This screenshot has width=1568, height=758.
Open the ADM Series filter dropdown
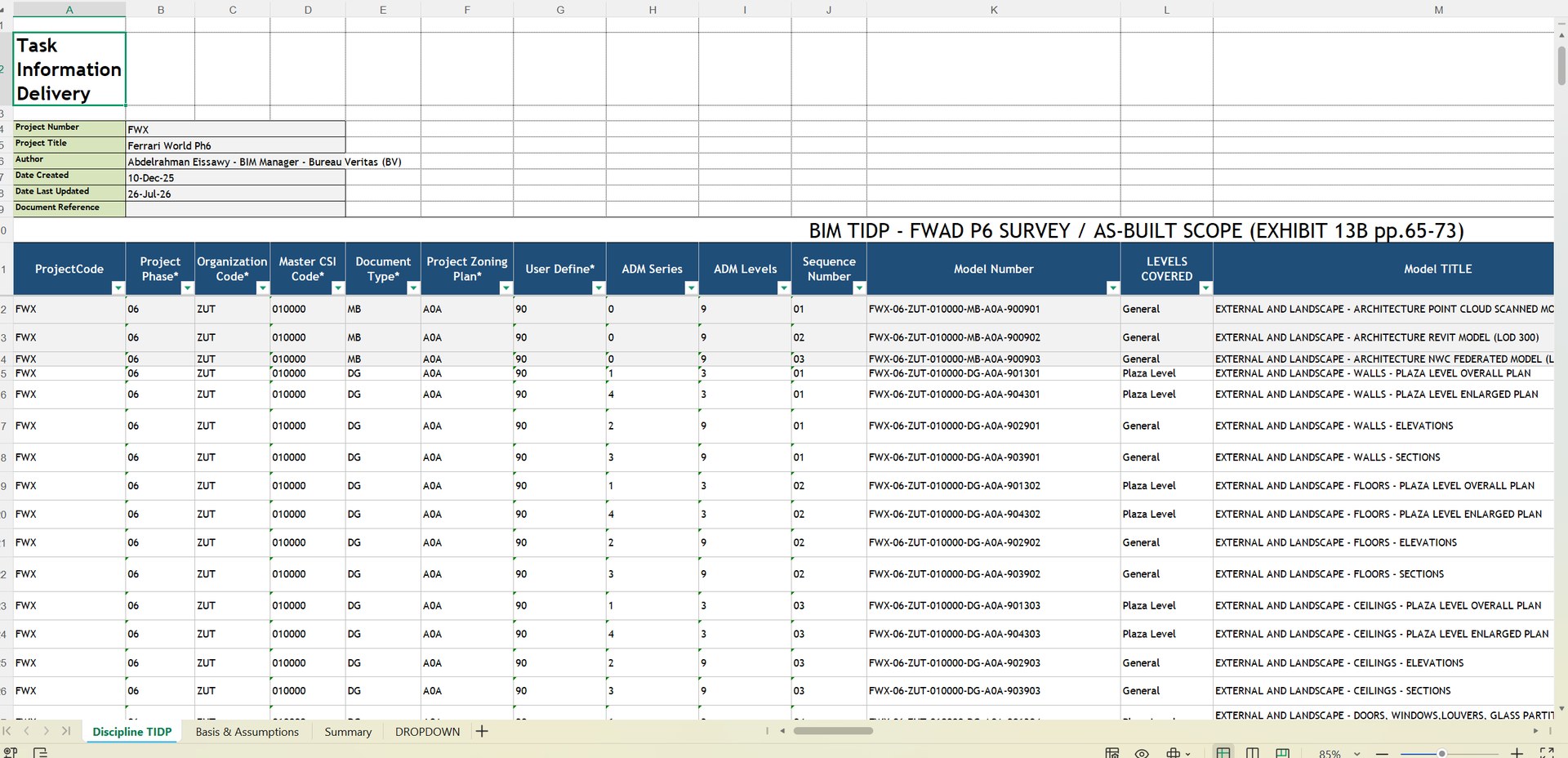691,288
